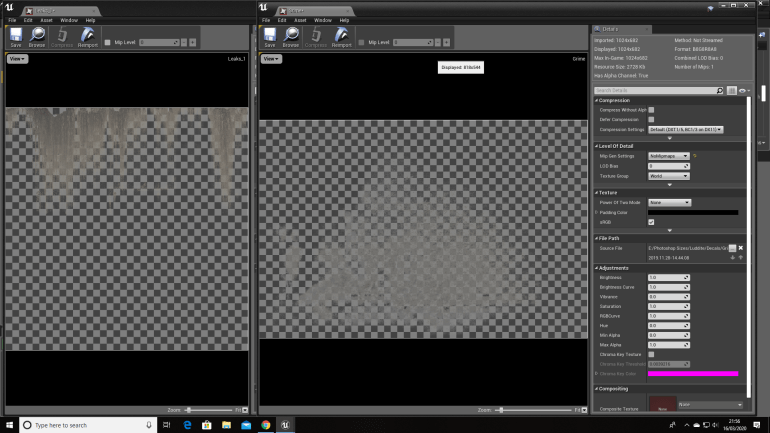Click Reimport in the Grime editor toolbar
This screenshot has width=770, height=433.
tap(342, 37)
